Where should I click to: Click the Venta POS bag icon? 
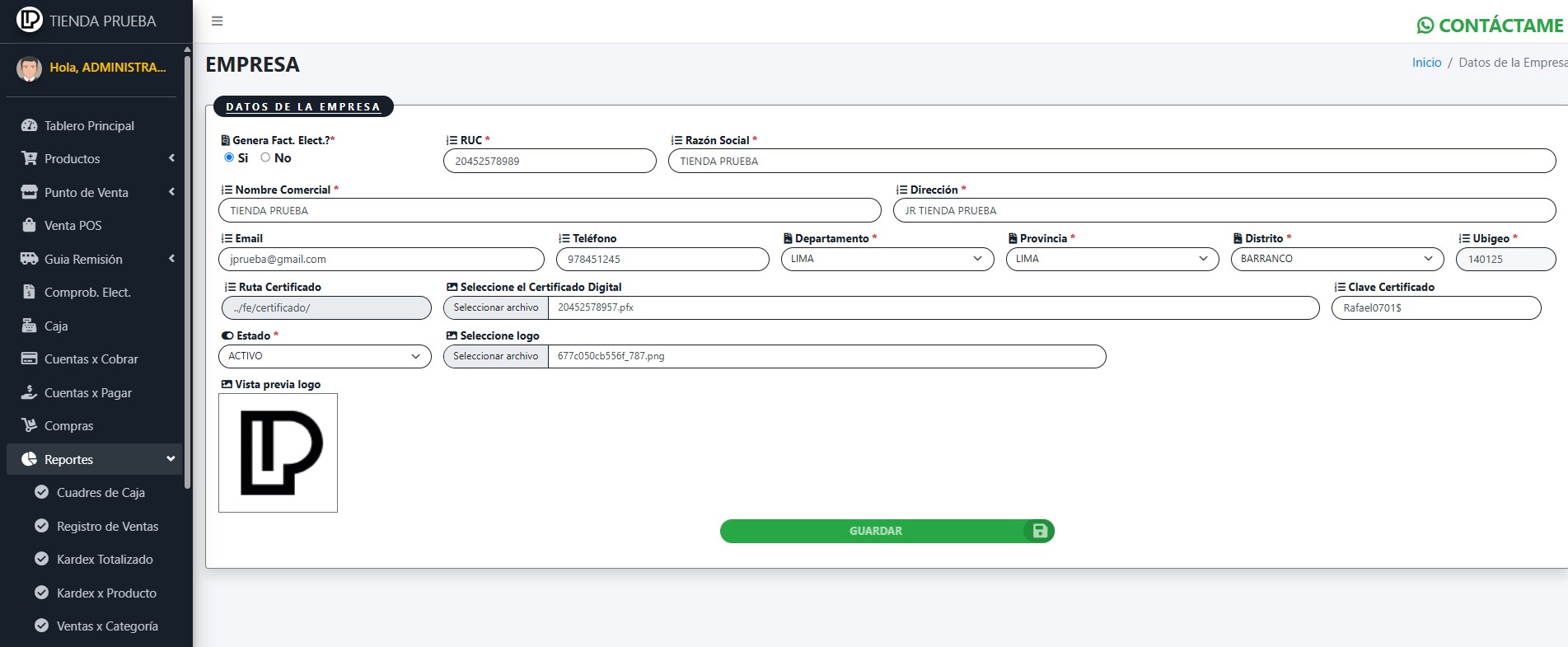tap(30, 226)
